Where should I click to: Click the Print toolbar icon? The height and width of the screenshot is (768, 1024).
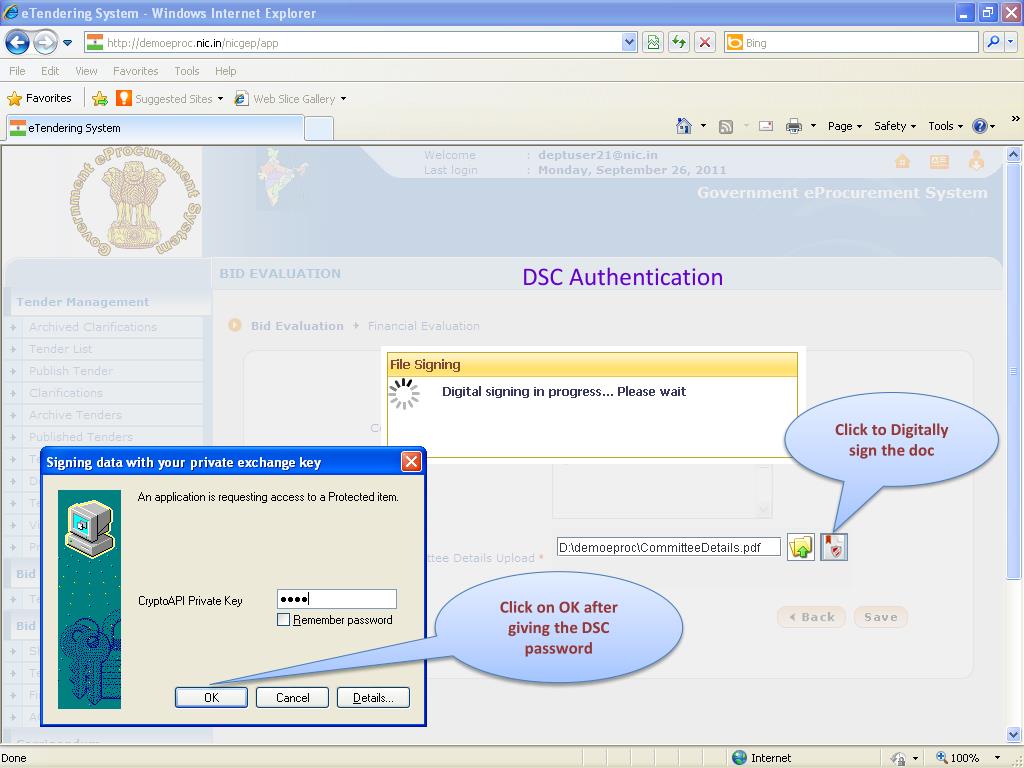(793, 126)
